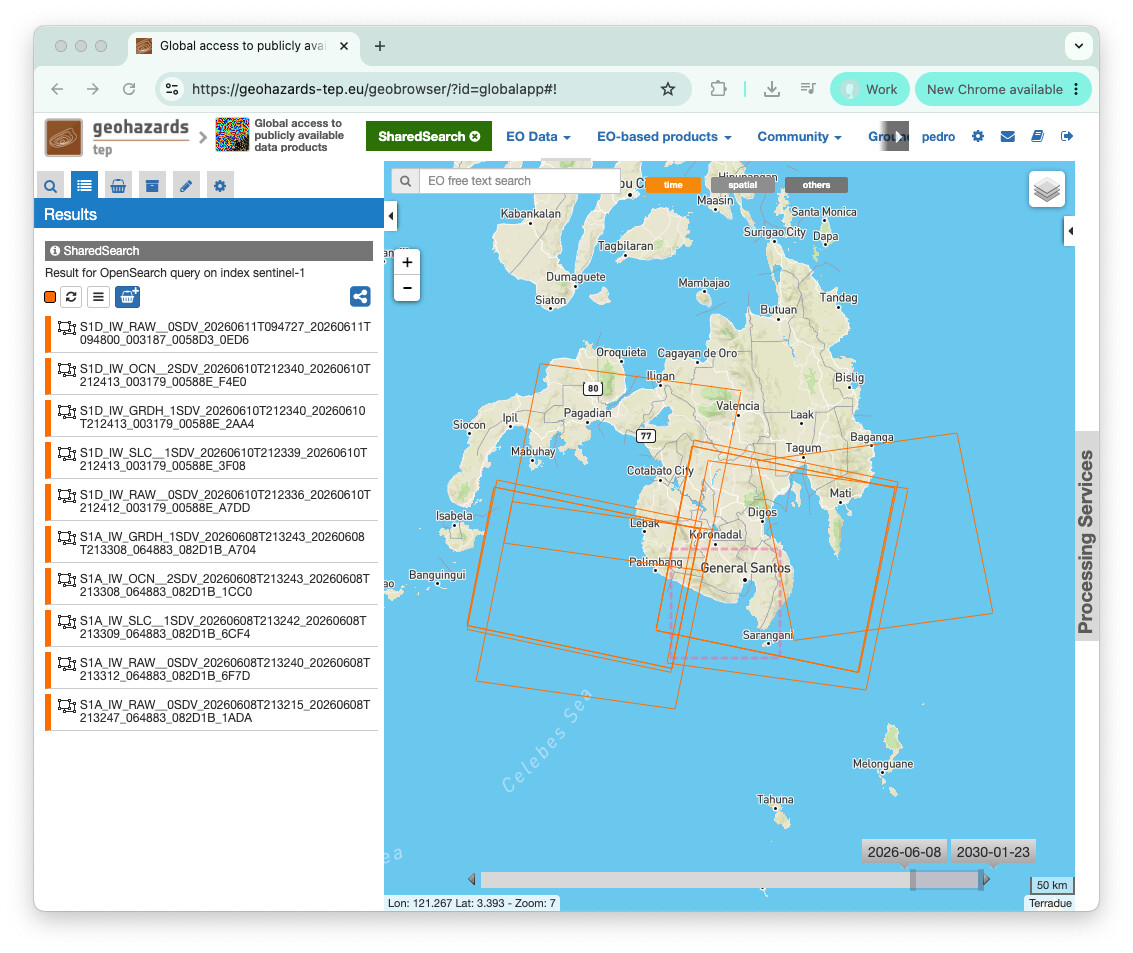
Task: Toggle the time search filter
Action: click(673, 185)
